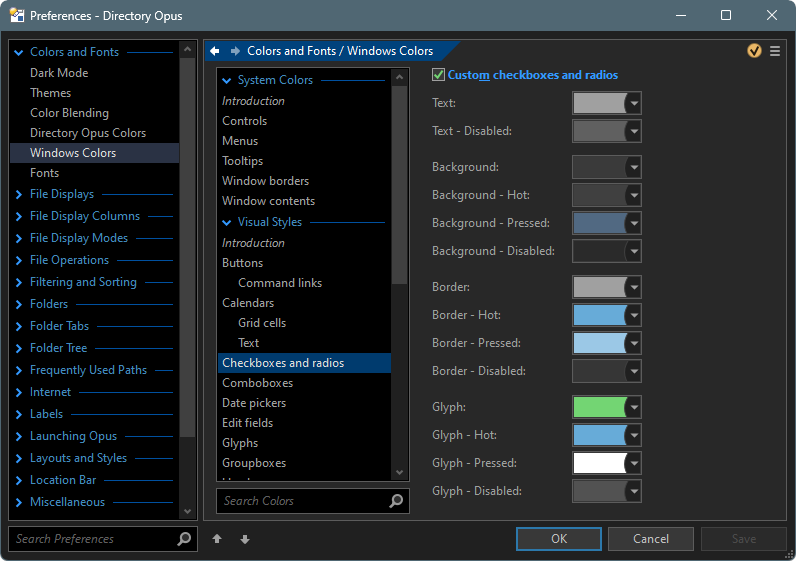Viewport: 796px width, 561px height.
Task: Click the orange checkmark badge icon
Action: click(x=754, y=51)
